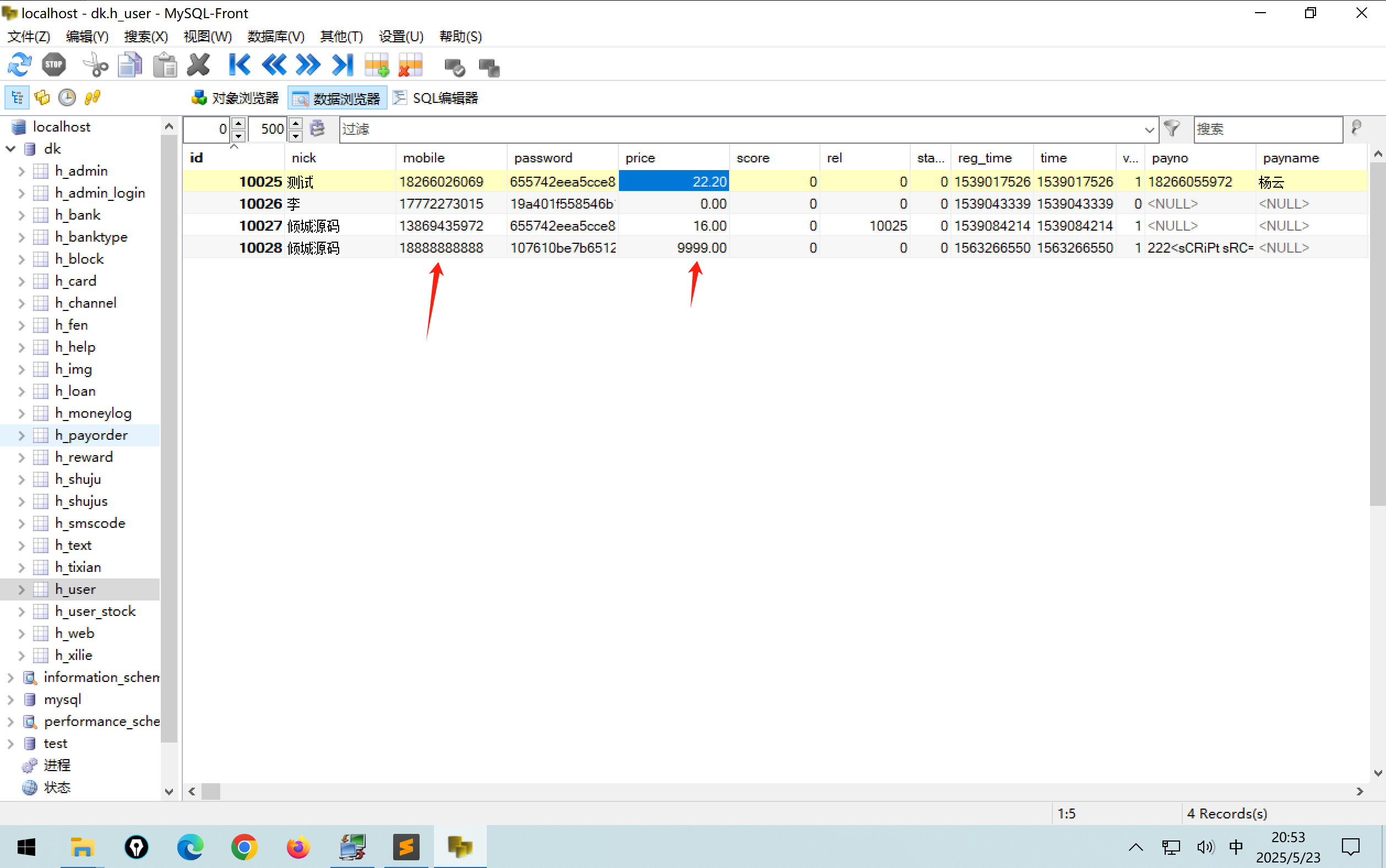
Task: Toggle the bookmarks folder sidebar button
Action: (42, 97)
